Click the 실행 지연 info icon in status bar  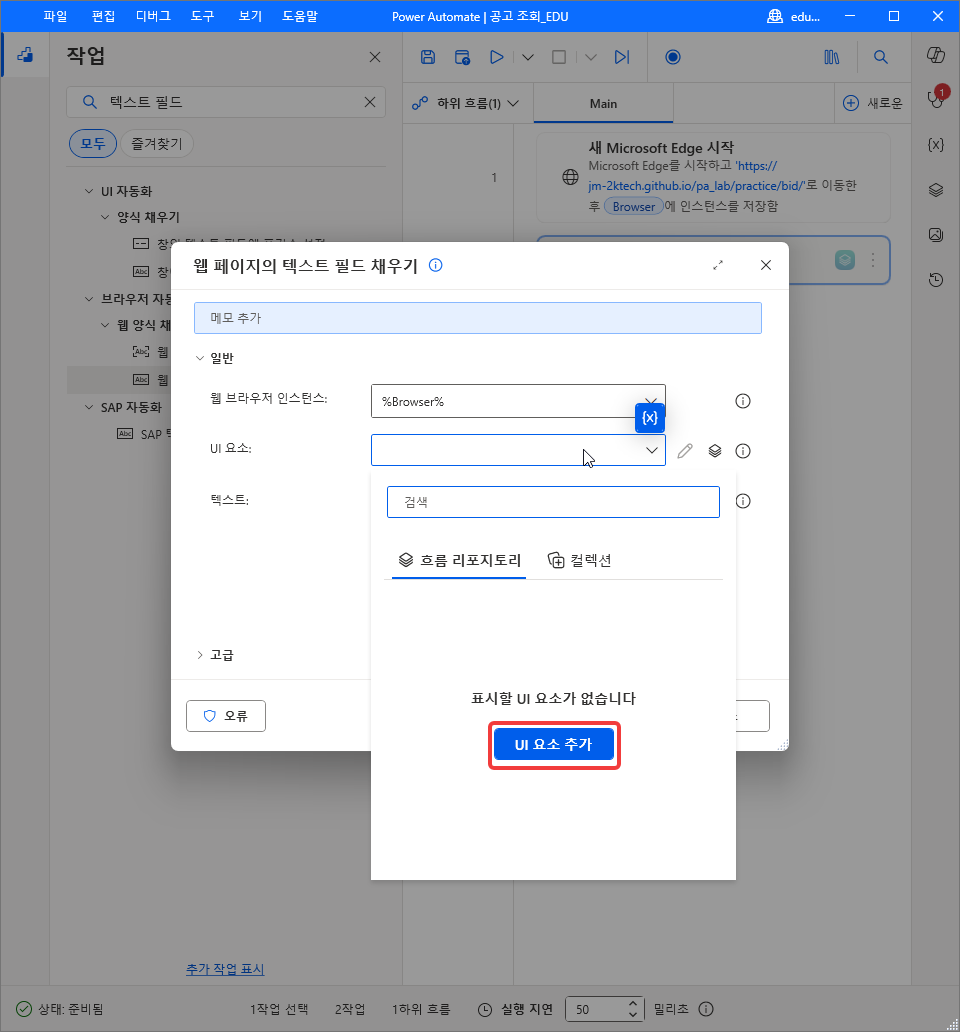[x=706, y=1009]
